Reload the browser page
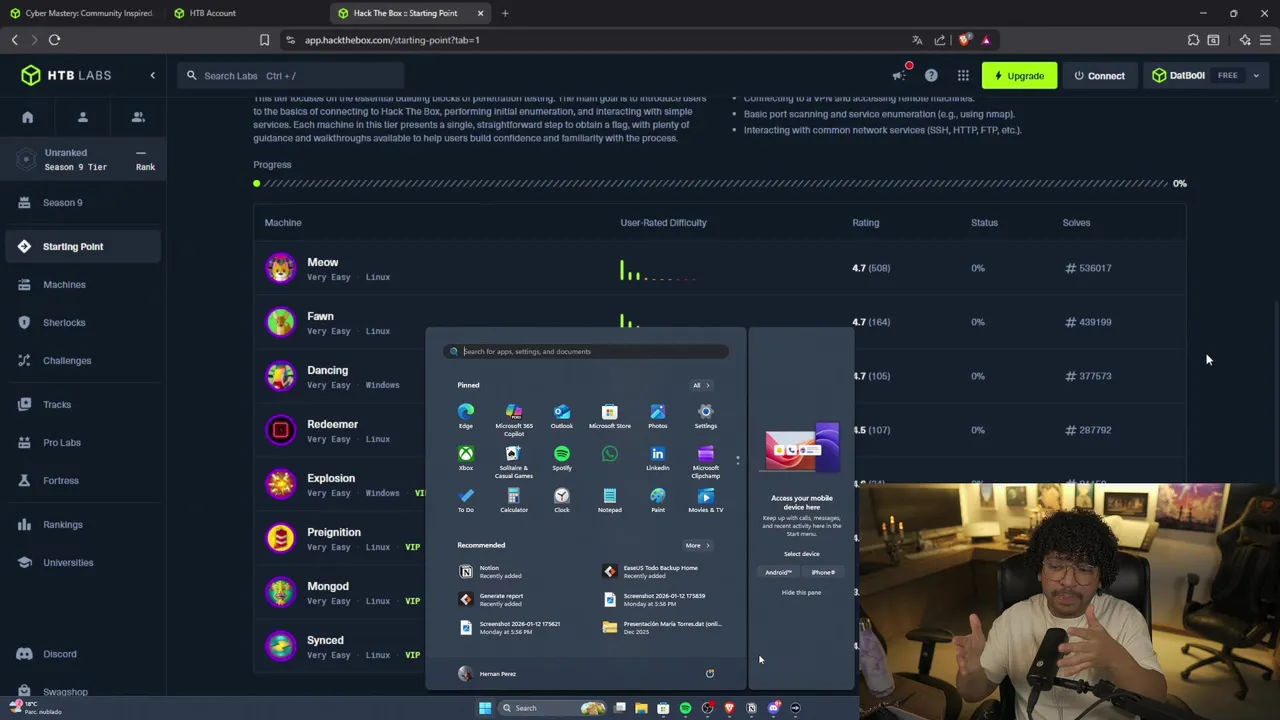1280x720 pixels. (x=54, y=40)
